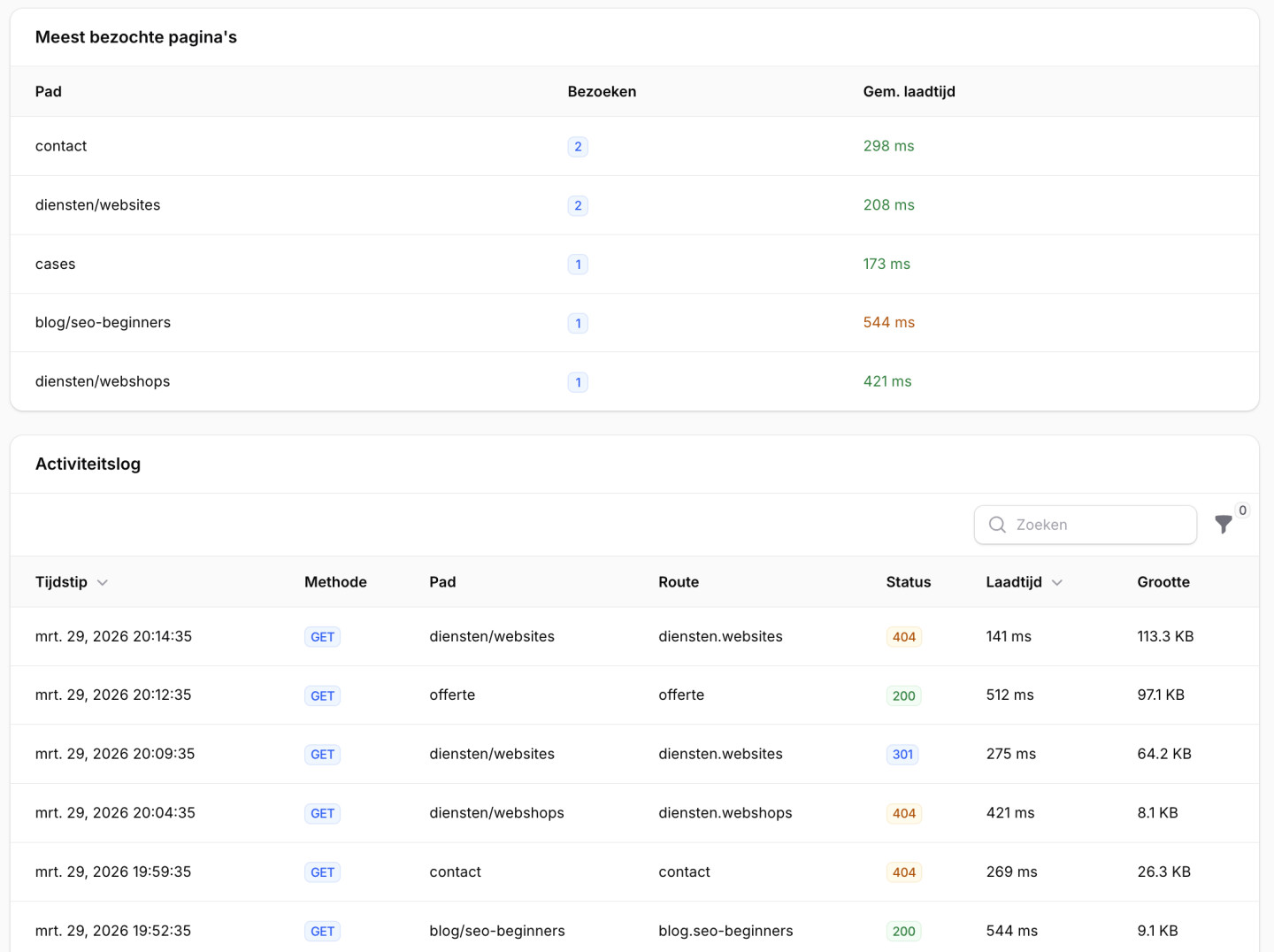Image resolution: width=1274 pixels, height=952 pixels.
Task: Click the Methode column header
Action: pos(335,582)
